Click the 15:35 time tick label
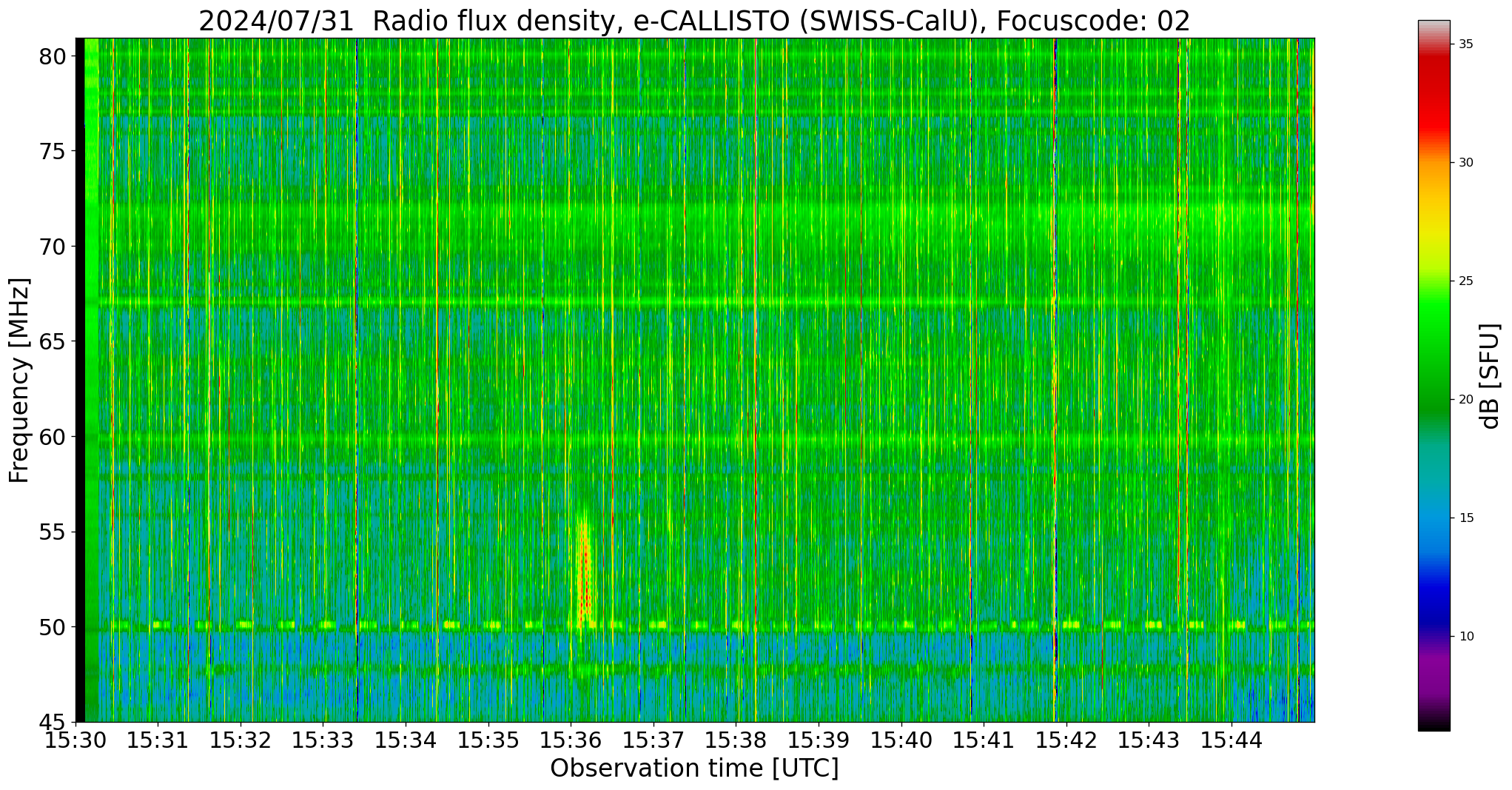This screenshot has width=1512, height=790. (488, 740)
